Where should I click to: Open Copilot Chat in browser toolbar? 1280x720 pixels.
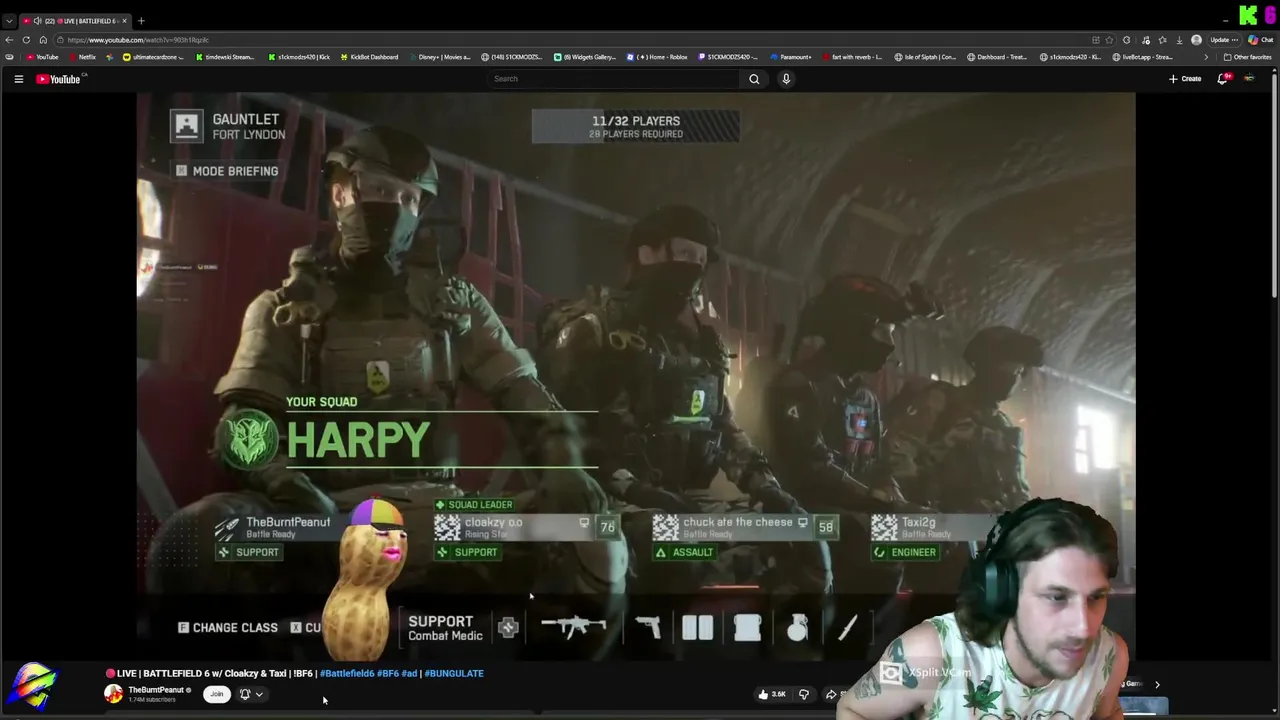coord(1260,40)
